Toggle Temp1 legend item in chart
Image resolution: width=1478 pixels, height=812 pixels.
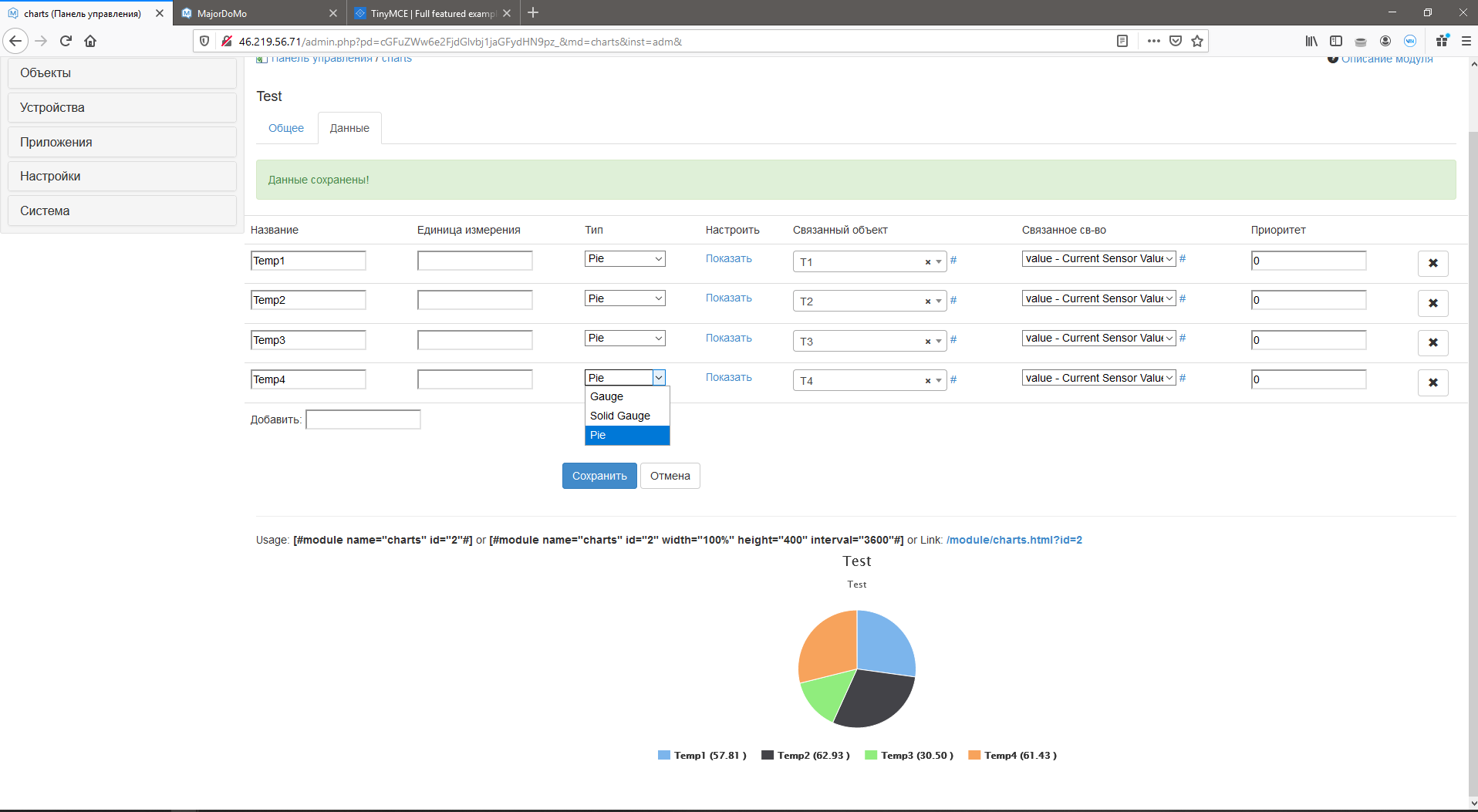coord(701,755)
